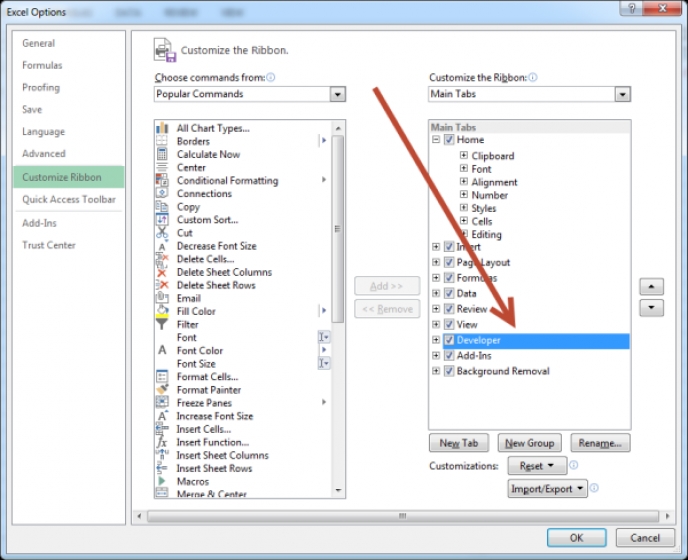Toggle the Formulas tab checkbox

(x=449, y=278)
